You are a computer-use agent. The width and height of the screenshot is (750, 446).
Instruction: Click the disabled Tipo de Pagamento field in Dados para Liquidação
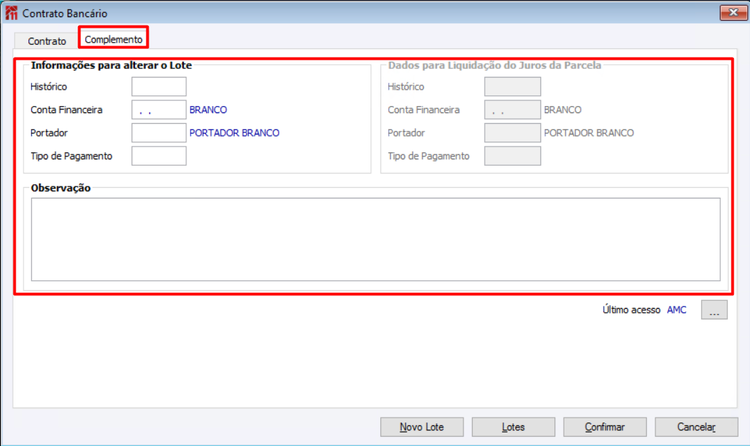512,156
